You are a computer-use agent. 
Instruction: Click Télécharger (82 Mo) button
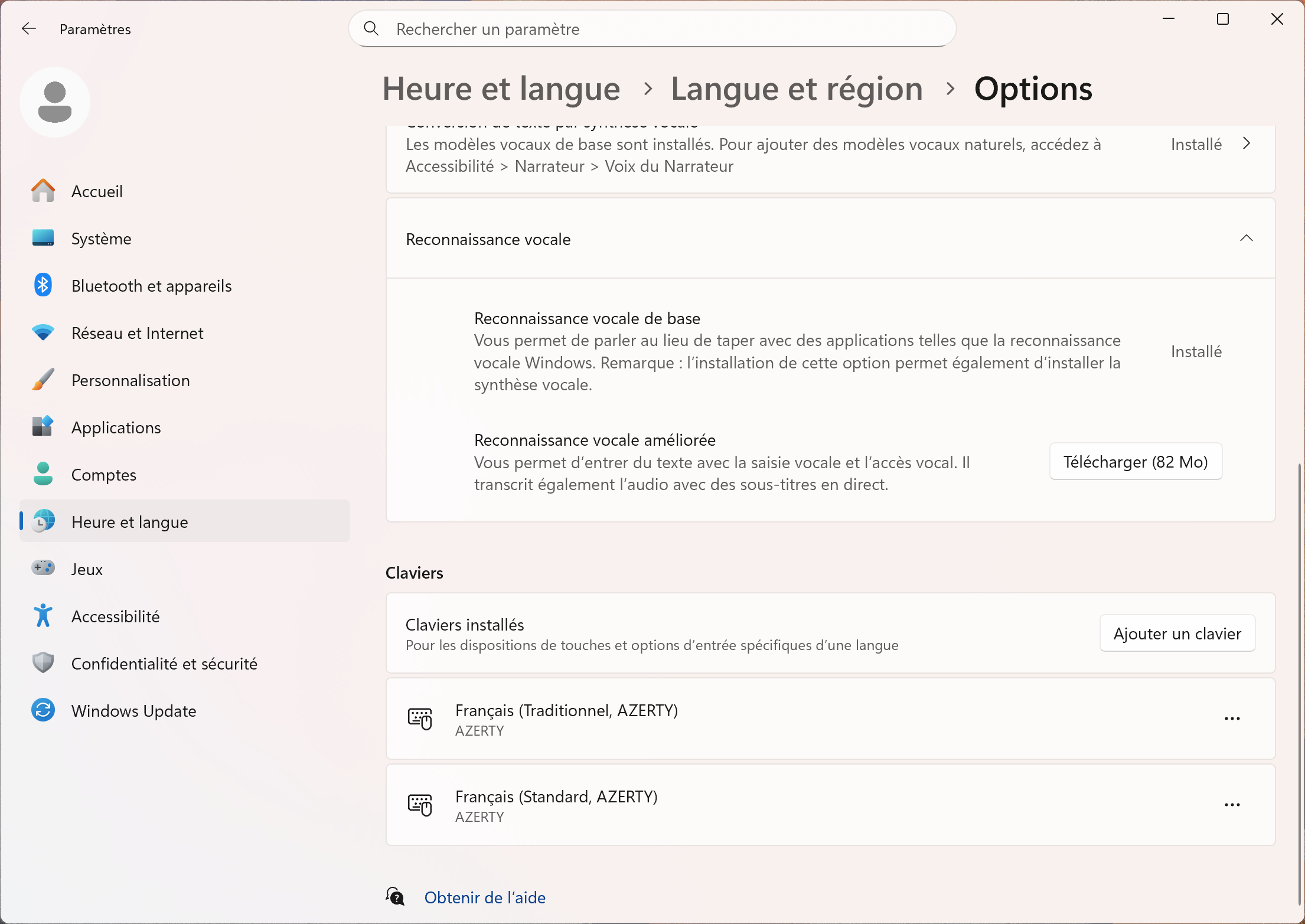(x=1135, y=462)
